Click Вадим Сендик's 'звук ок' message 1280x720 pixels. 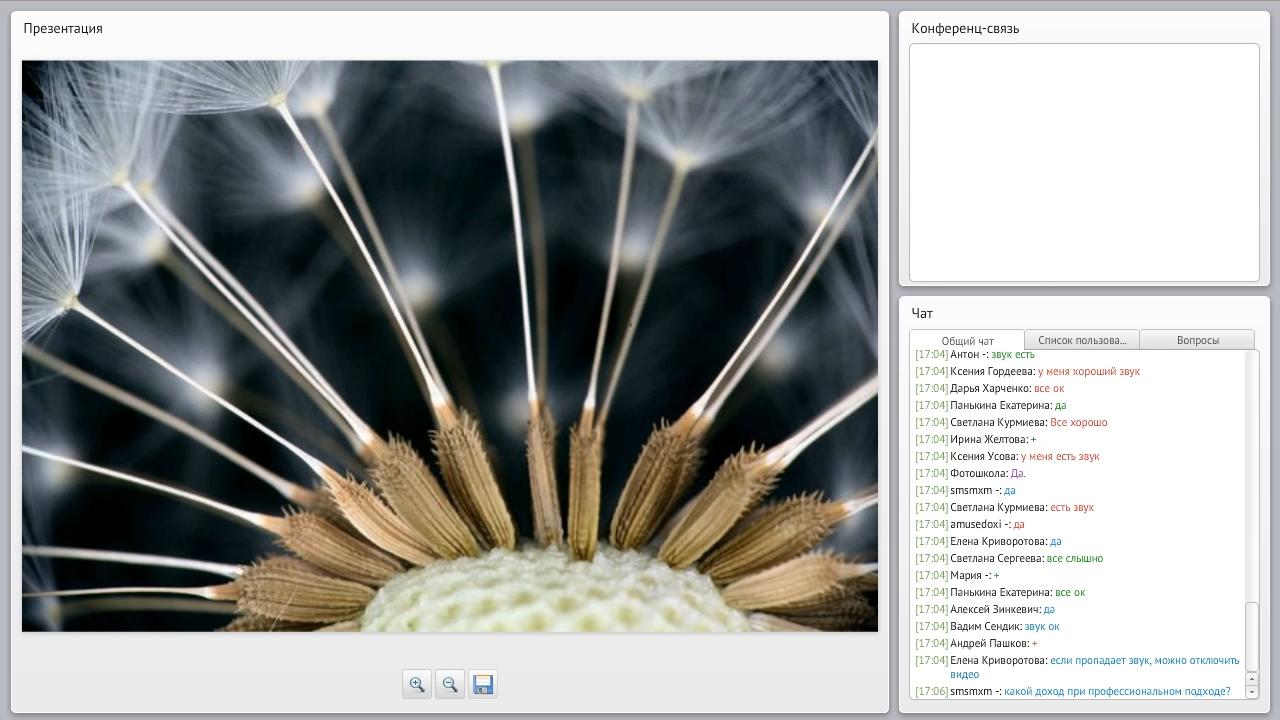tap(1041, 626)
